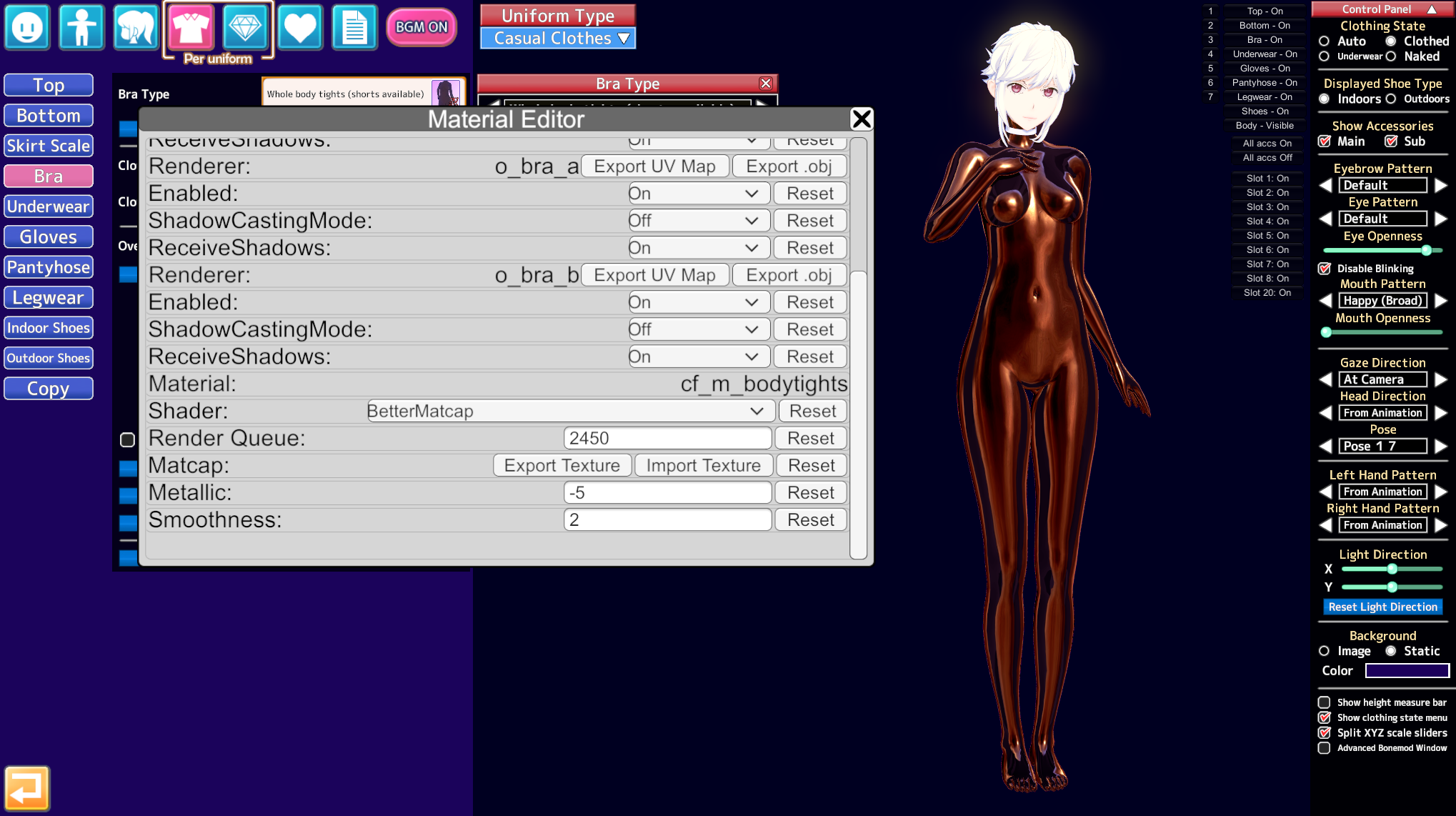Open the Clothing shirt category icon

point(191,27)
